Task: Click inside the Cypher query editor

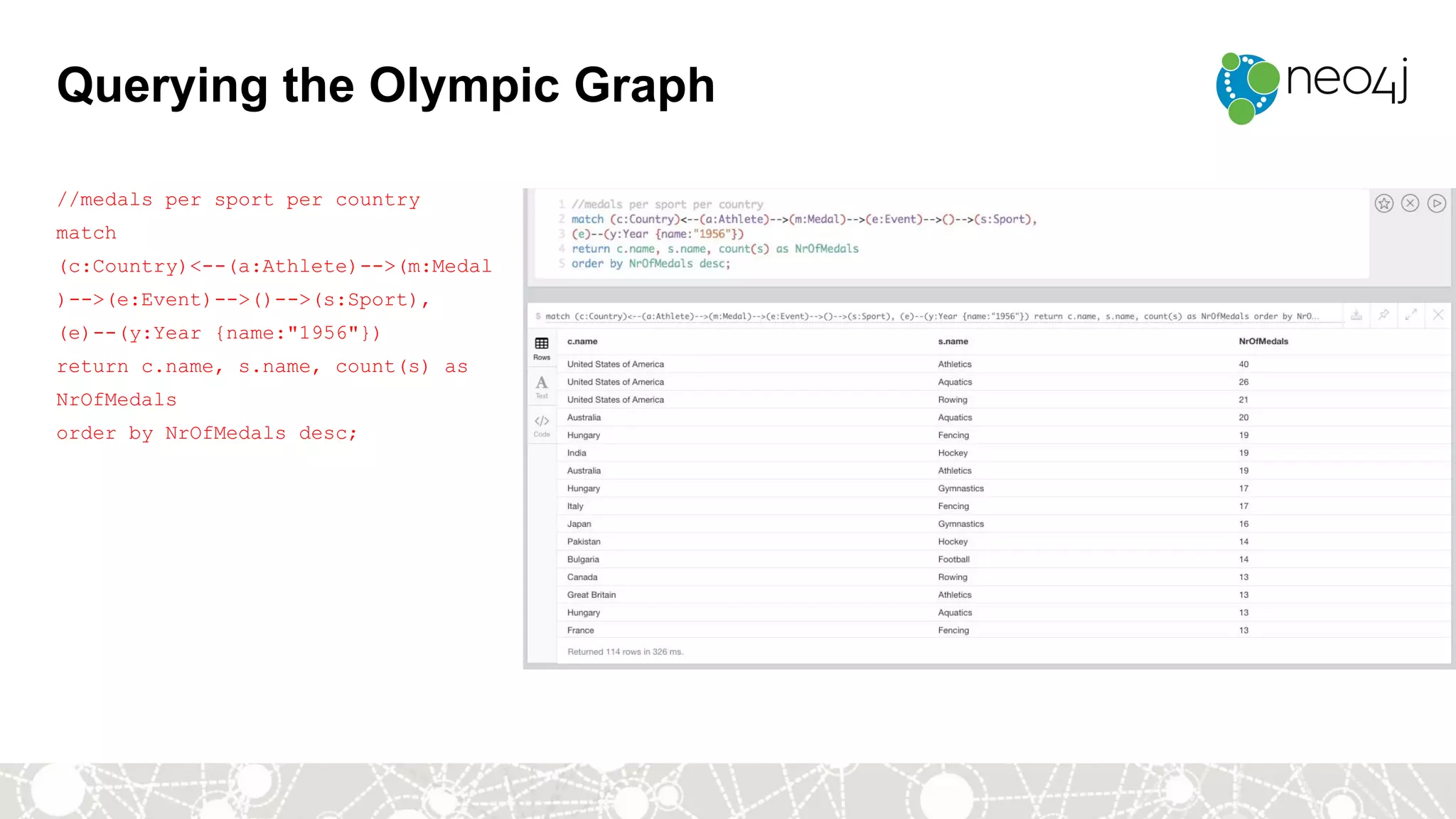Action: click(951, 234)
